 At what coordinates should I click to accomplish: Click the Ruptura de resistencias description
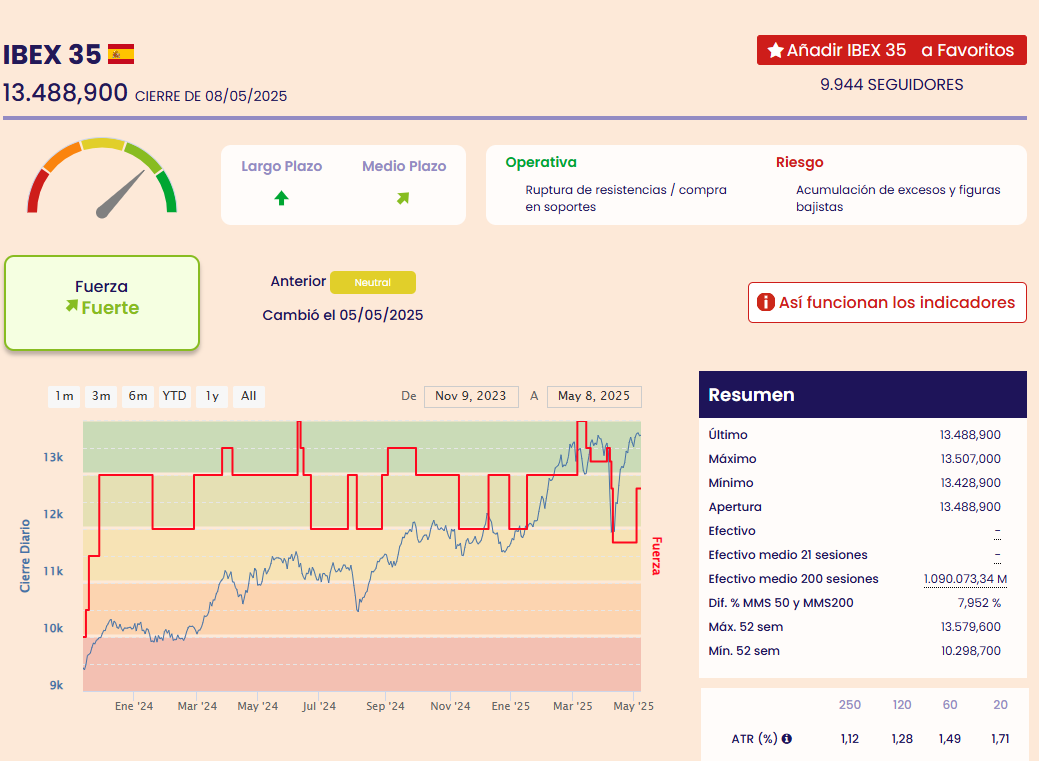(x=626, y=198)
